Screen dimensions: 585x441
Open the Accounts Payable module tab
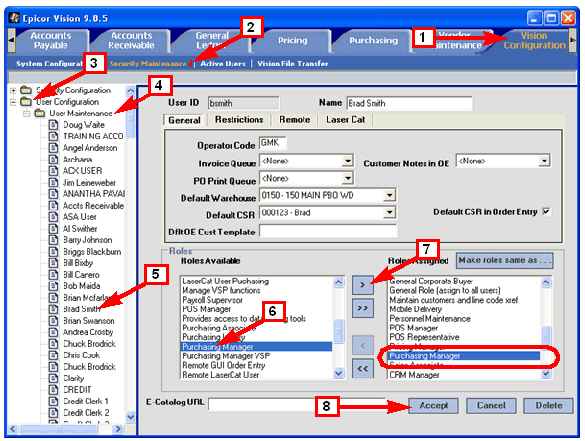tap(51, 40)
